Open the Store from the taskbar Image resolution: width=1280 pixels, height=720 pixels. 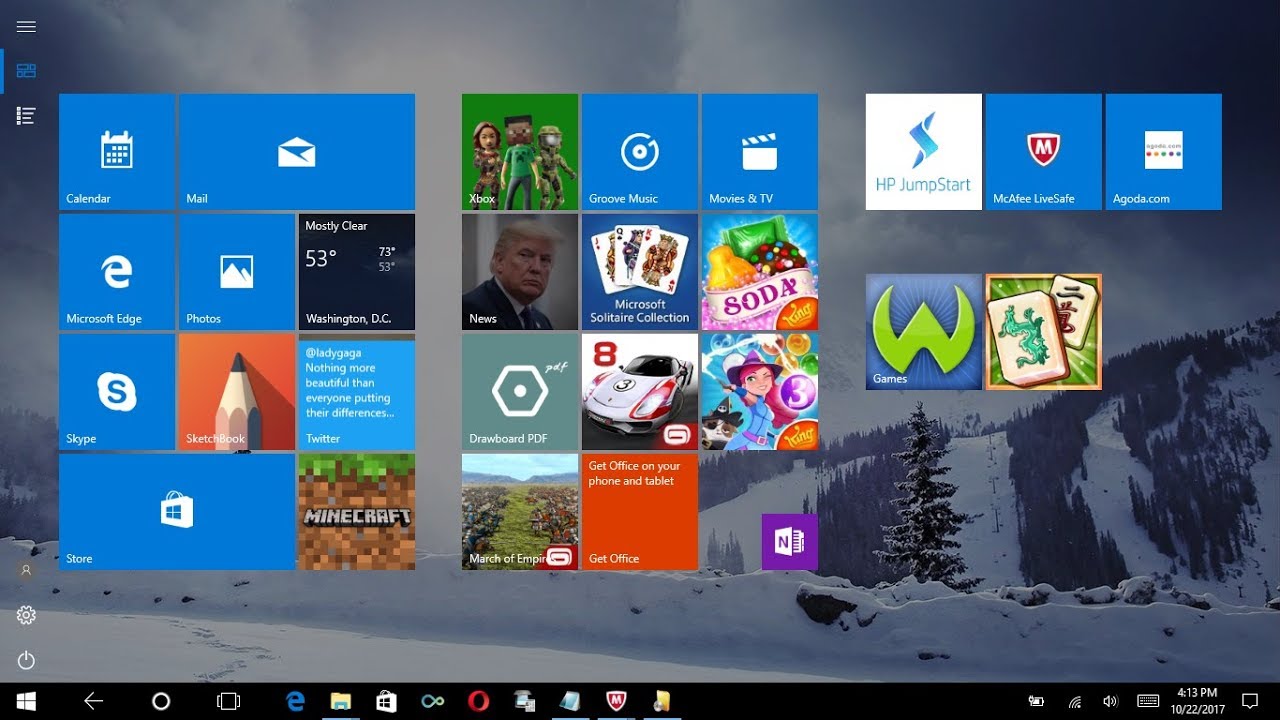[386, 701]
